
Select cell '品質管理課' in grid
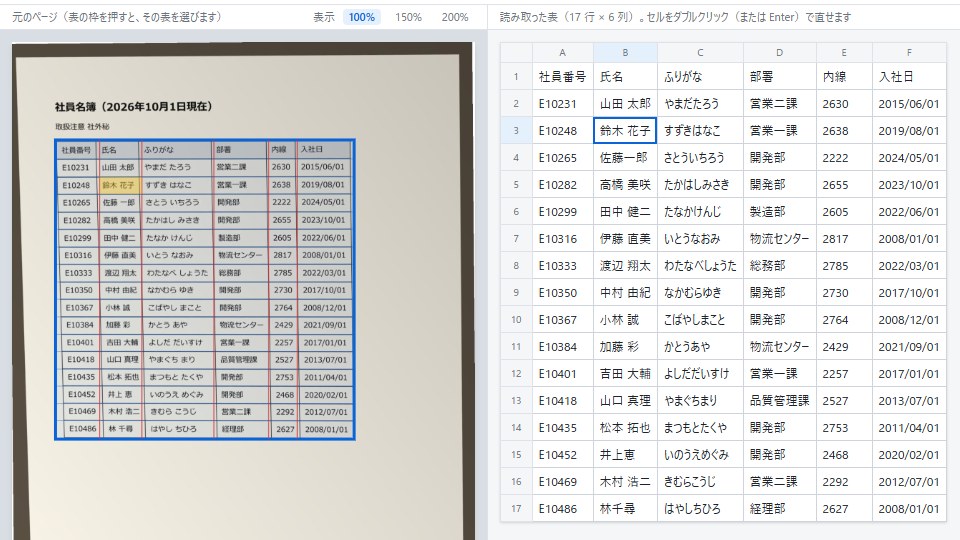click(779, 400)
